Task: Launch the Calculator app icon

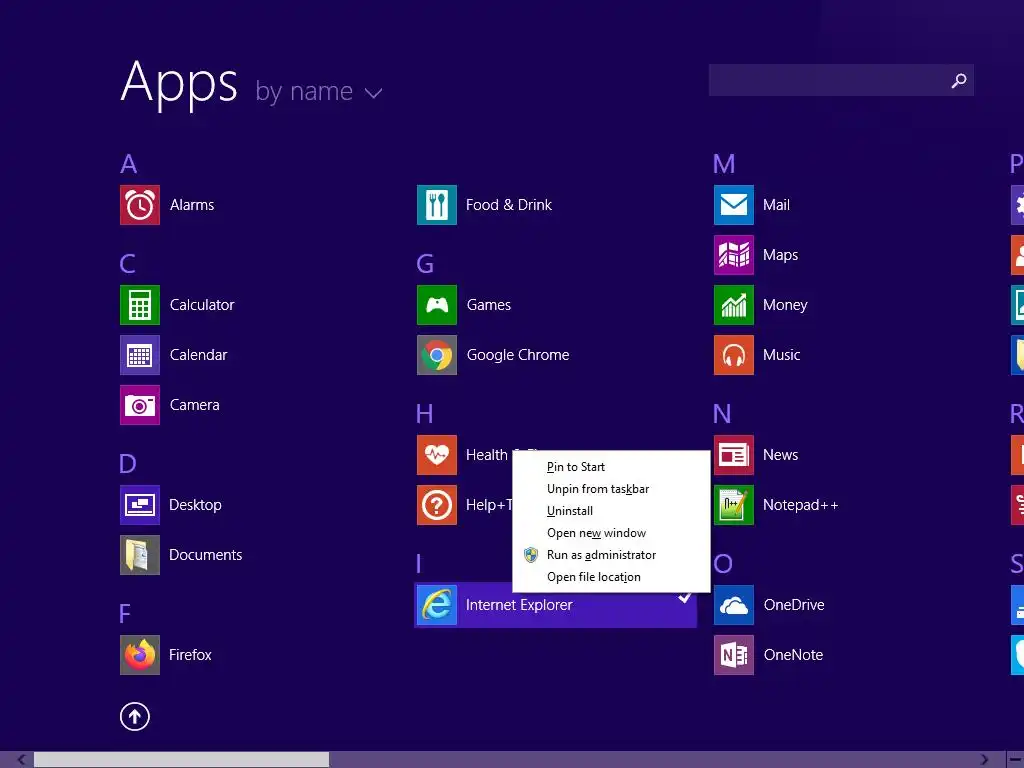Action: (140, 305)
